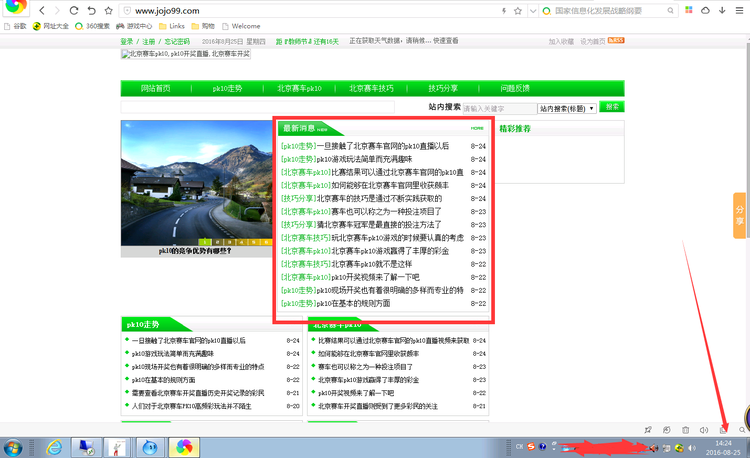Open the 网址大全 bookmark

pyautogui.click(x=51, y=26)
